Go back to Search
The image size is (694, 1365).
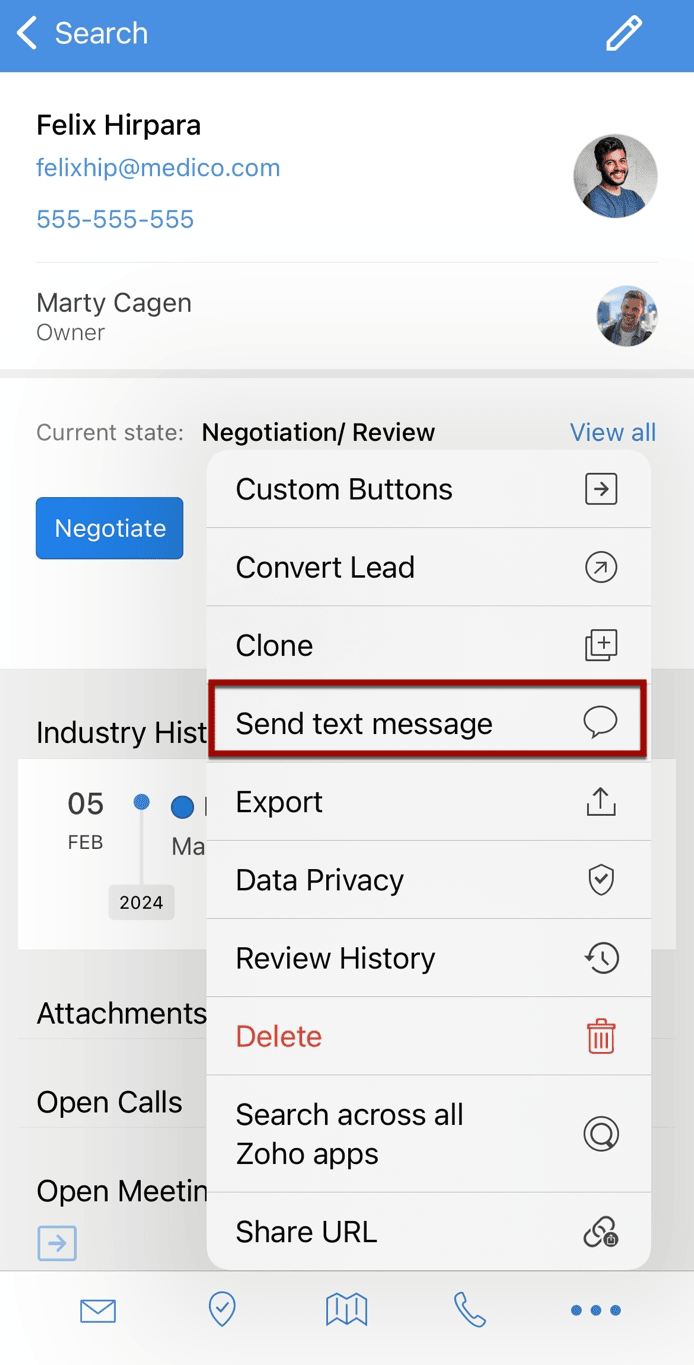coord(82,33)
